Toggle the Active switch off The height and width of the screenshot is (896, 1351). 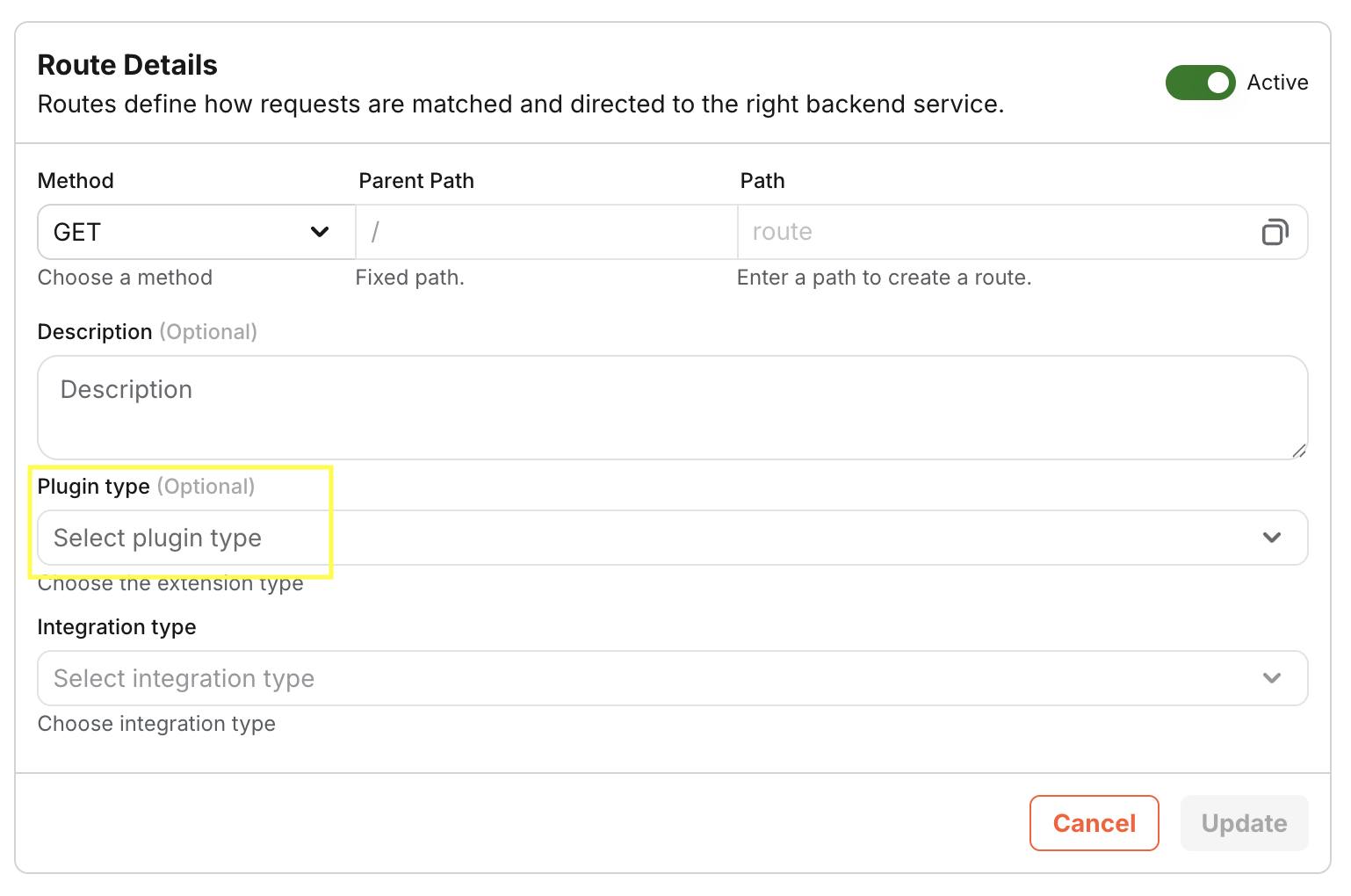pyautogui.click(x=1200, y=83)
